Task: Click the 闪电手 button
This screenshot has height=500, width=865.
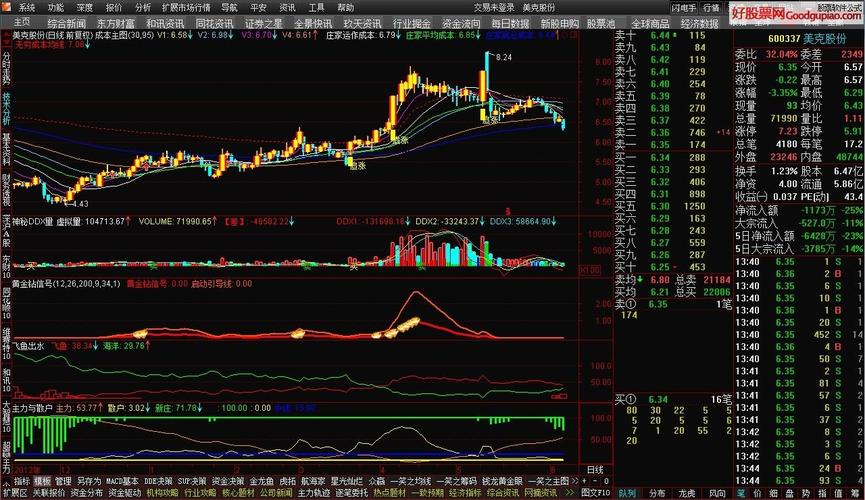Action: 684,8
